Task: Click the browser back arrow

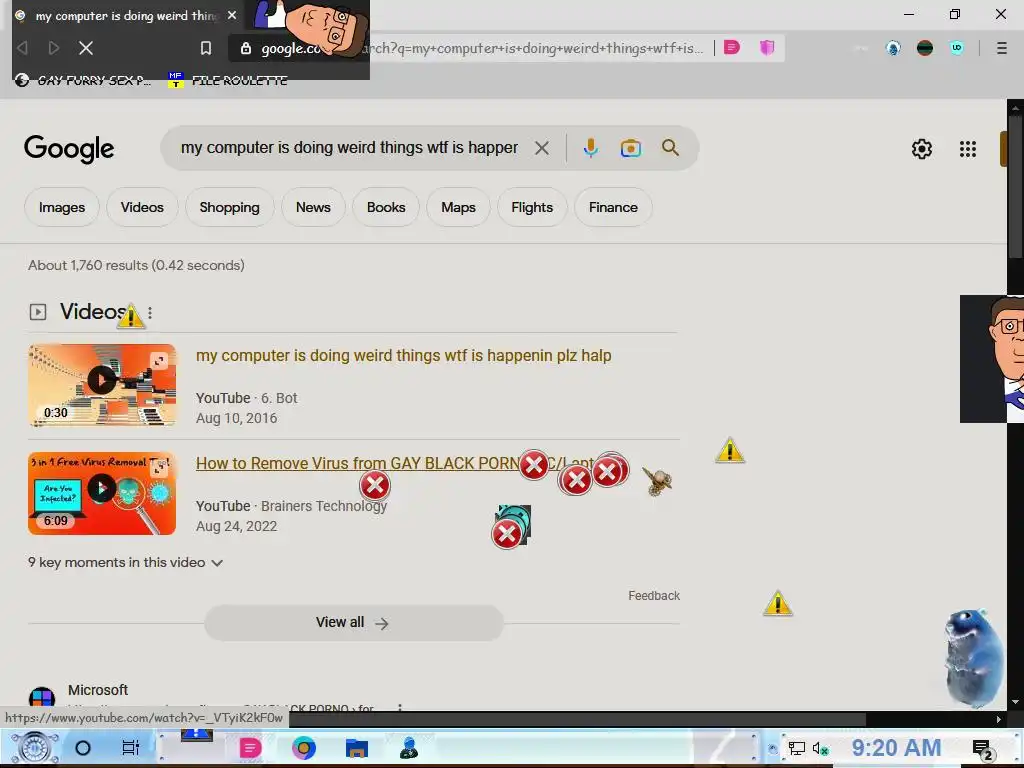Action: pyautogui.click(x=22, y=48)
